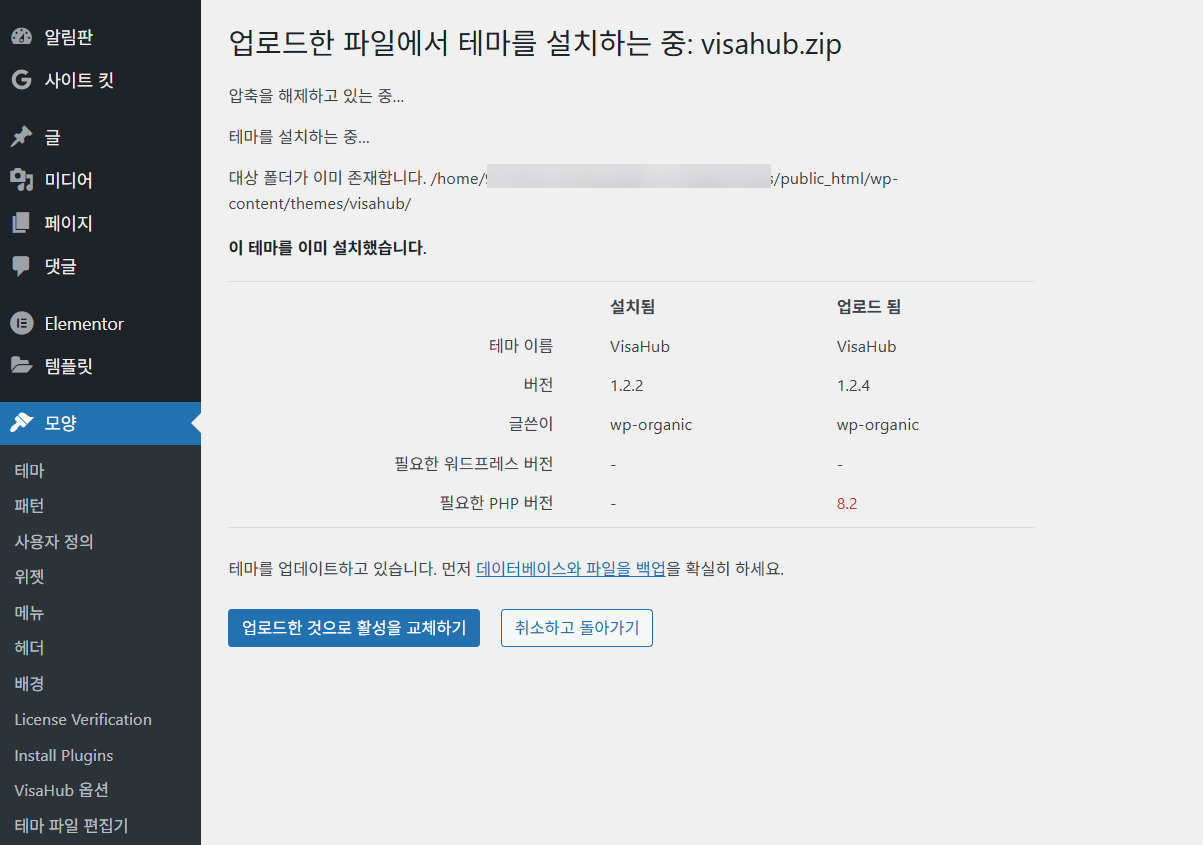Click the installed author wp-organic
This screenshot has height=845, width=1203.
651,424
